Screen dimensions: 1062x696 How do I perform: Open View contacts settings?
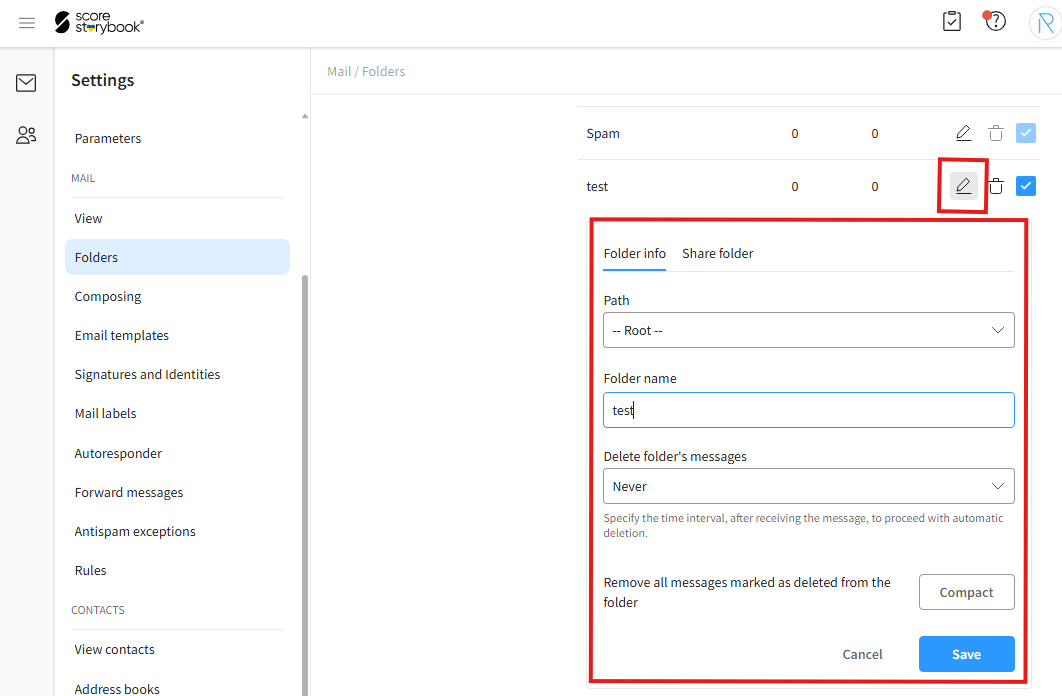pyautogui.click(x=114, y=650)
